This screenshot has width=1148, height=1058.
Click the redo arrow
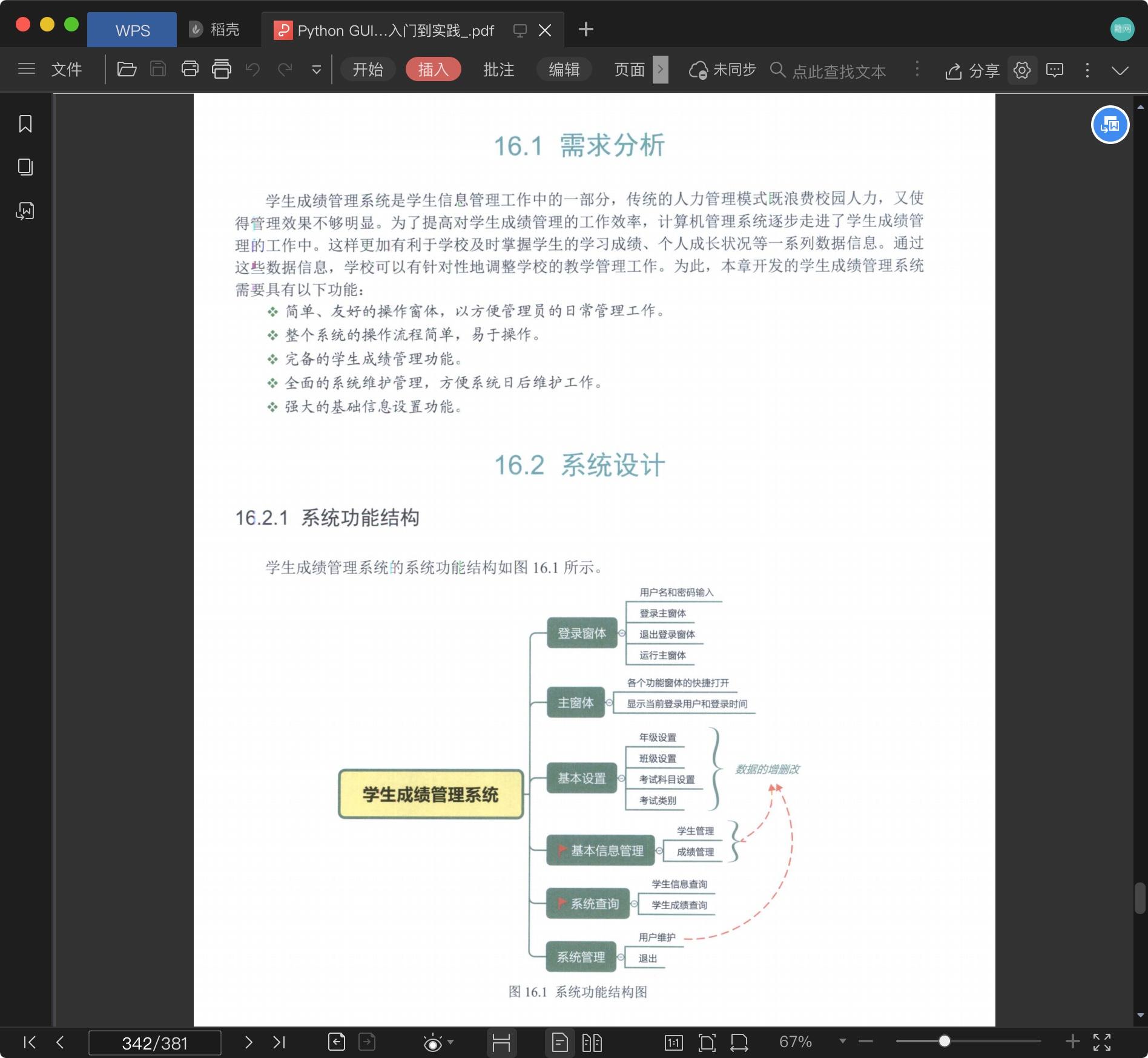[x=285, y=69]
